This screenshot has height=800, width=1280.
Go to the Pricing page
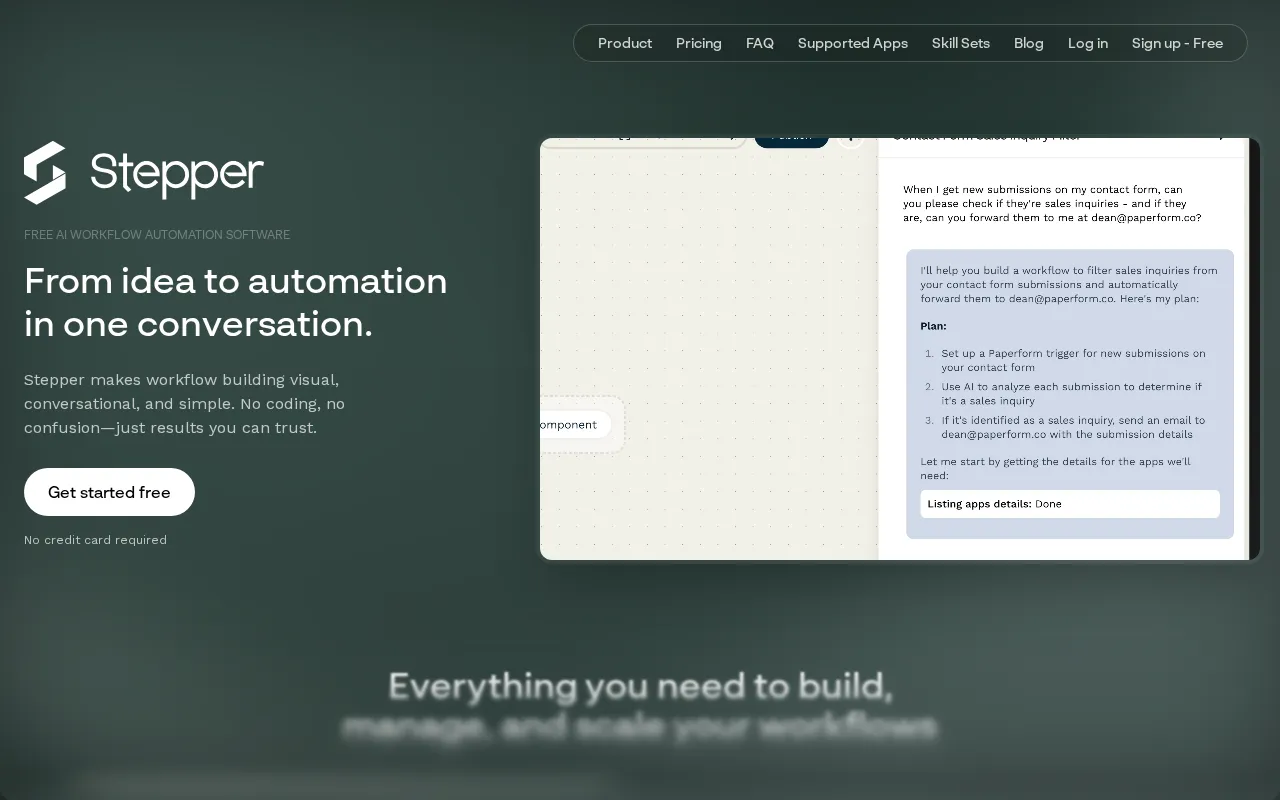(x=699, y=43)
